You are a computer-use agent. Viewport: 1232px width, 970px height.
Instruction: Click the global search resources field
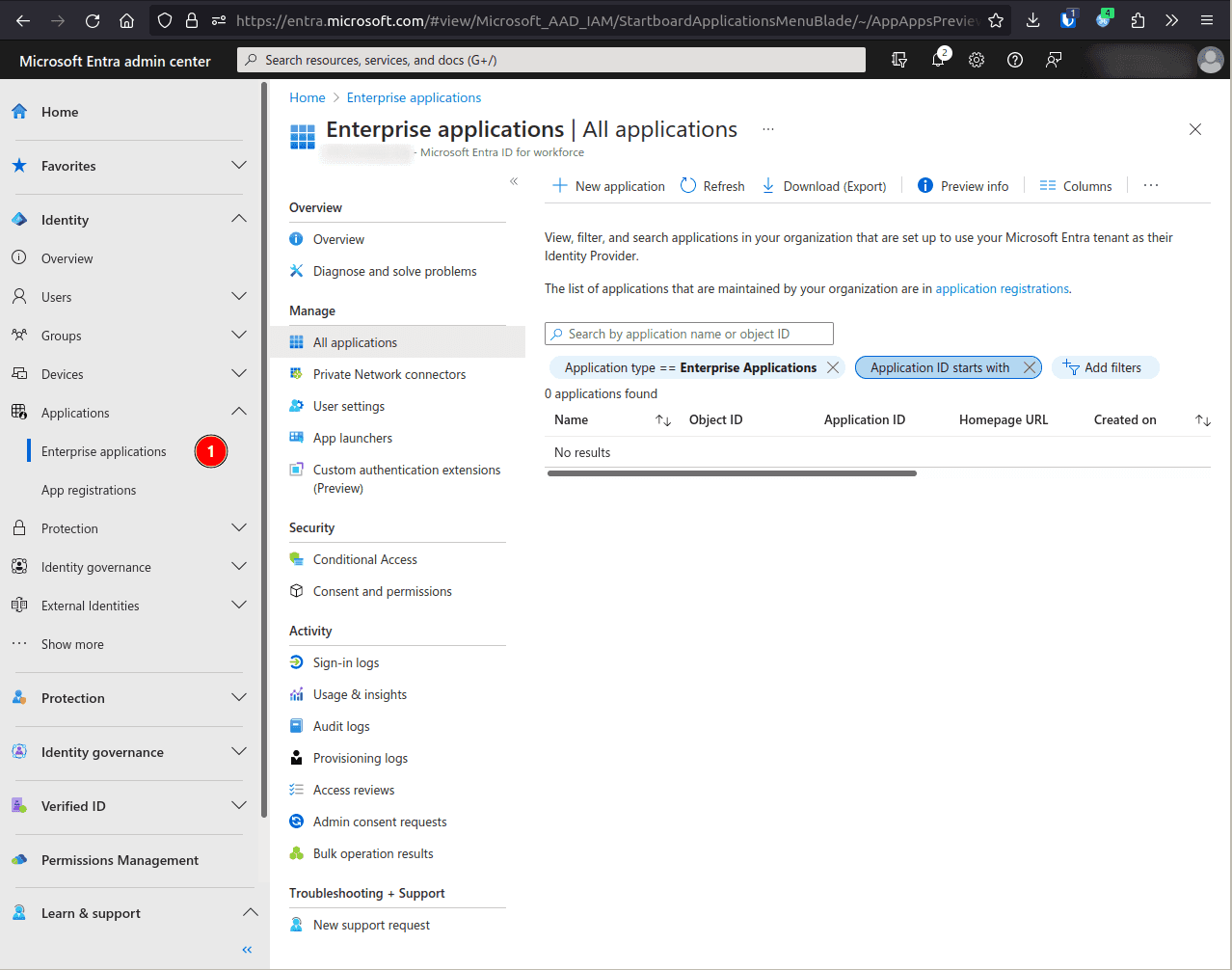551,60
